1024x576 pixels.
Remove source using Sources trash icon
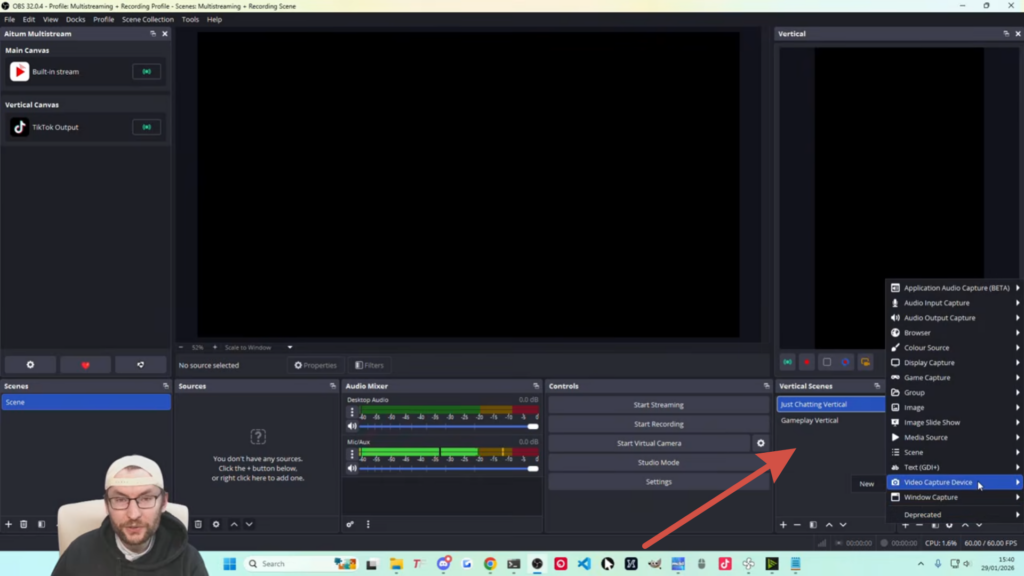(x=198, y=524)
